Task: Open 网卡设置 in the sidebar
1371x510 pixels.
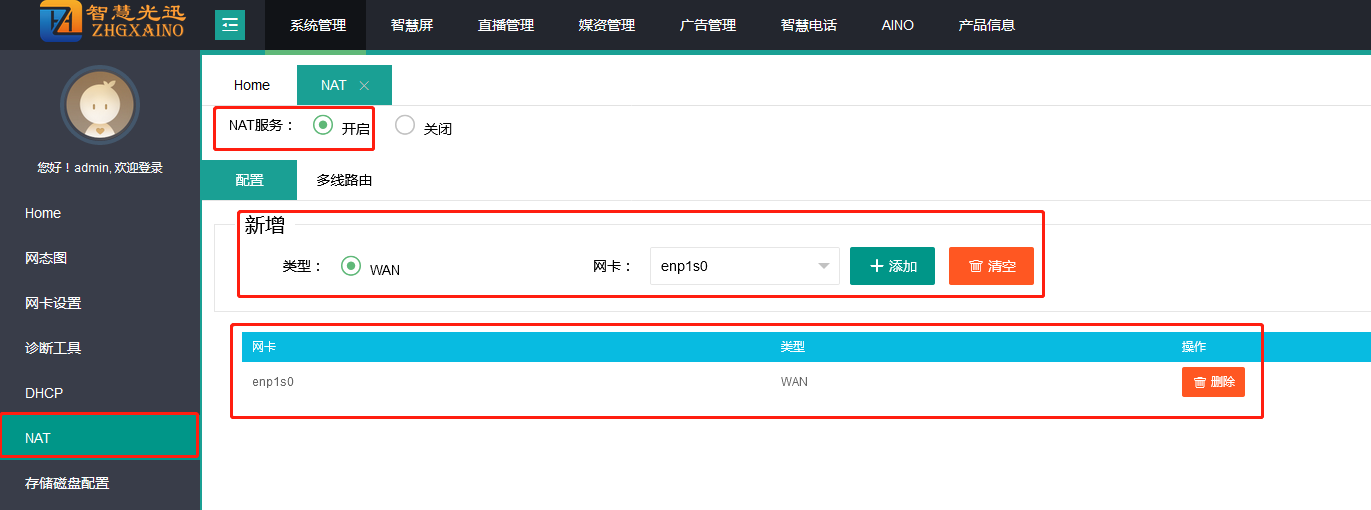Action: pos(53,303)
